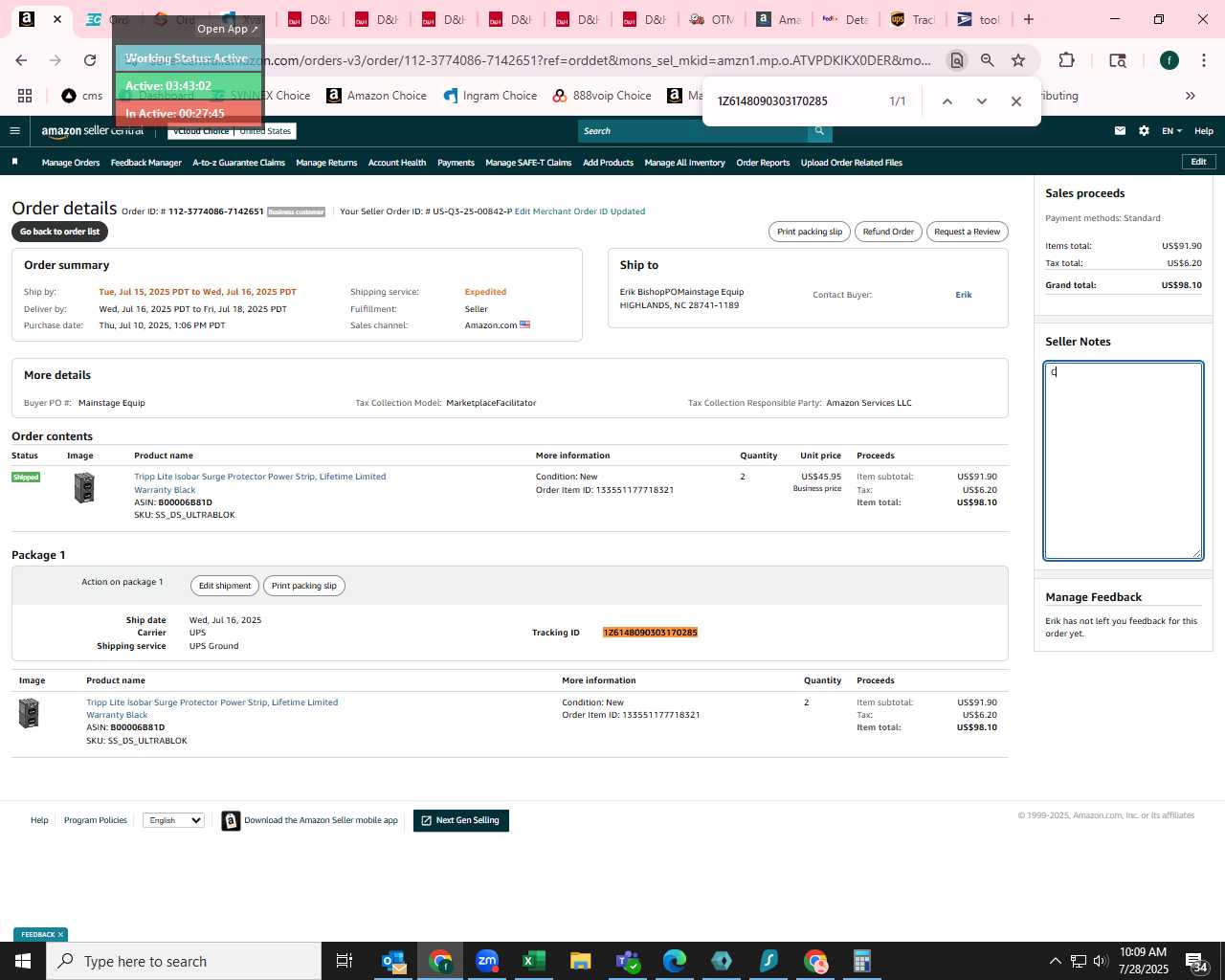Click Refund Order button

(888, 232)
